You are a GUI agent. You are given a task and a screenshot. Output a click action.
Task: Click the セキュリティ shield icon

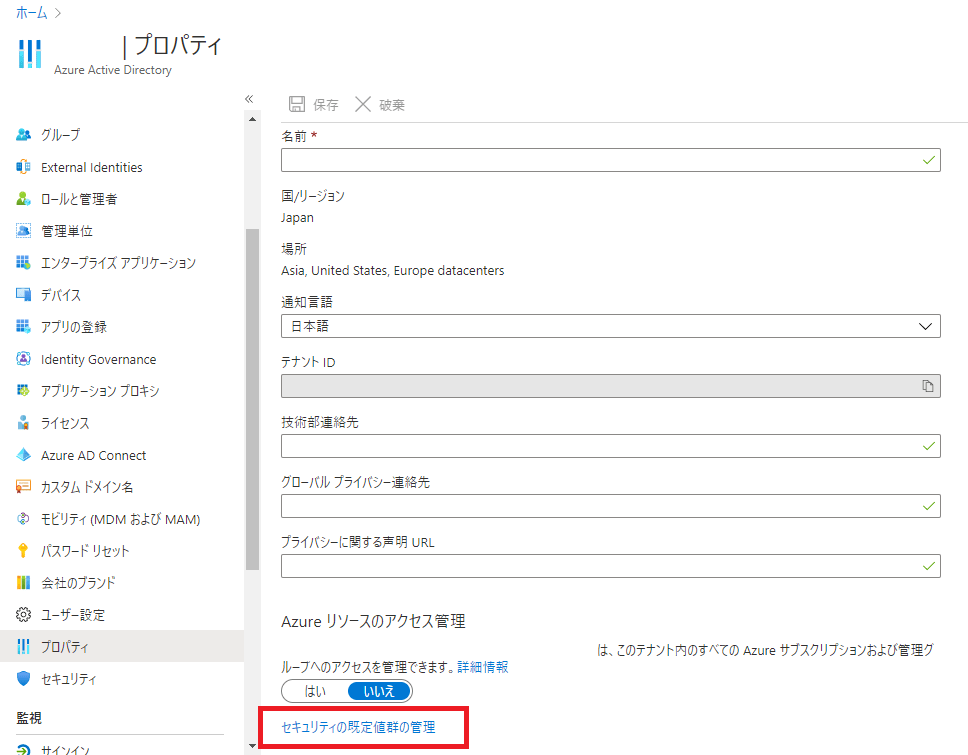pyautogui.click(x=23, y=678)
